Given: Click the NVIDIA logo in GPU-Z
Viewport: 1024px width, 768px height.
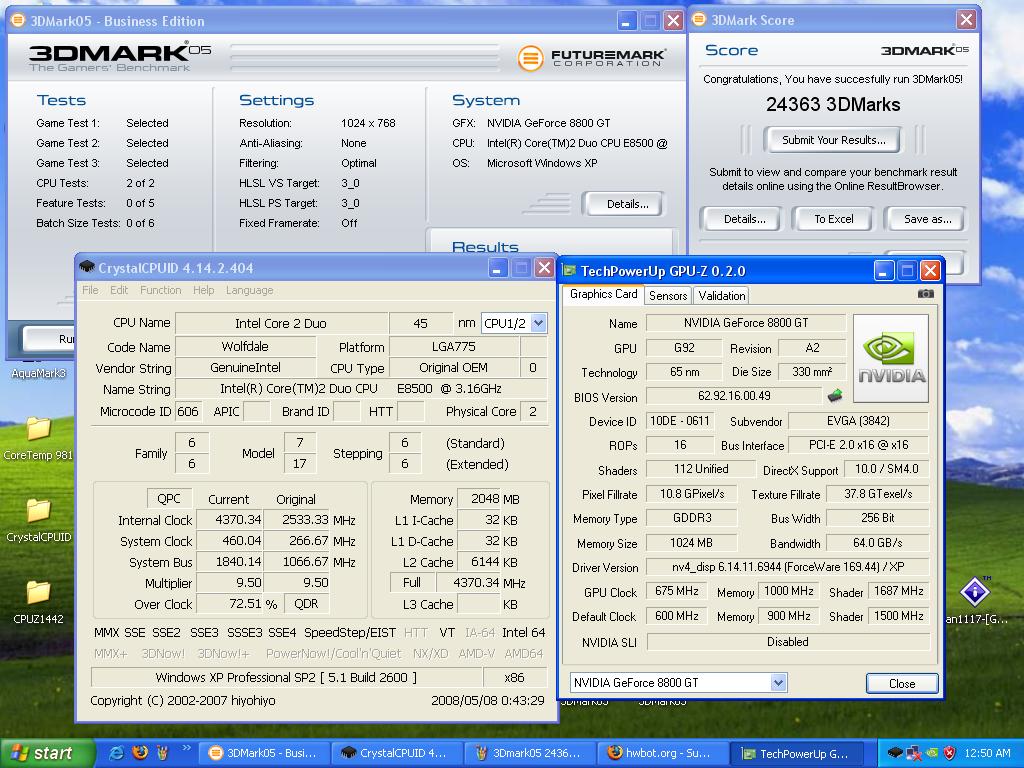Looking at the screenshot, I should pyautogui.click(x=891, y=359).
